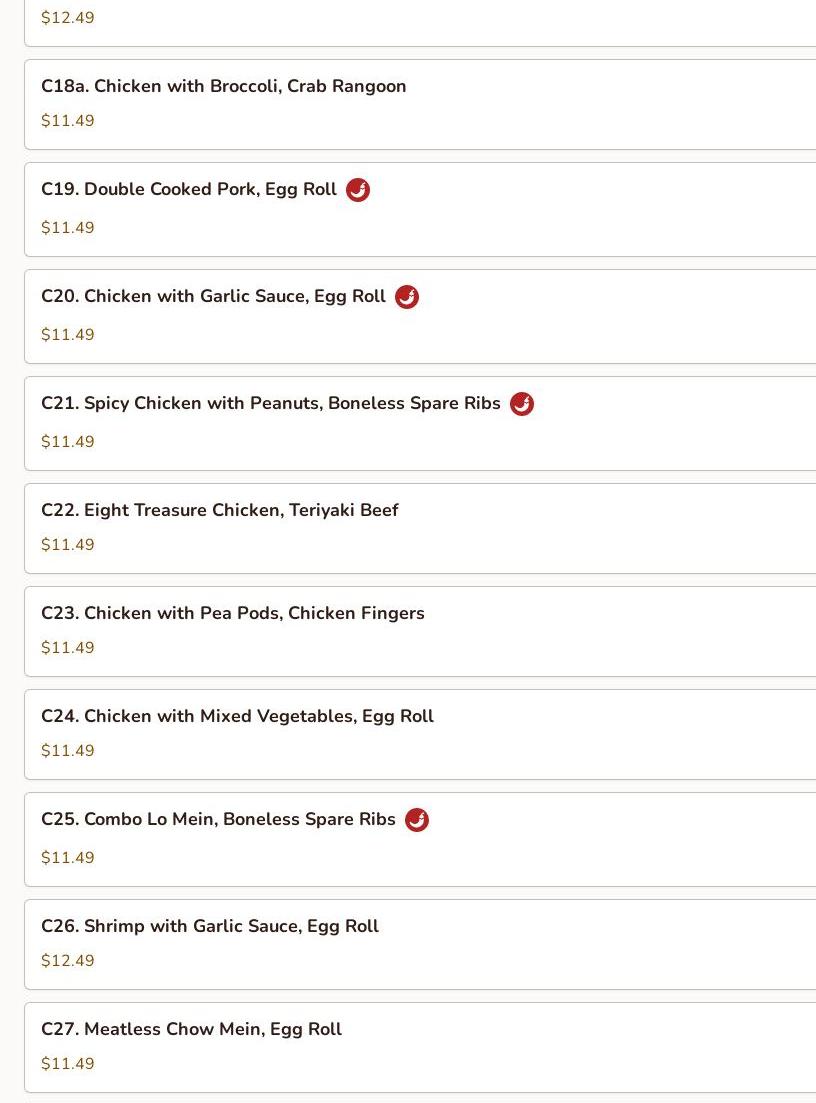816x1103 pixels.
Task: Open C23 Chicken with Pea Pods, Chicken Fingers
Action: pyautogui.click(x=233, y=613)
